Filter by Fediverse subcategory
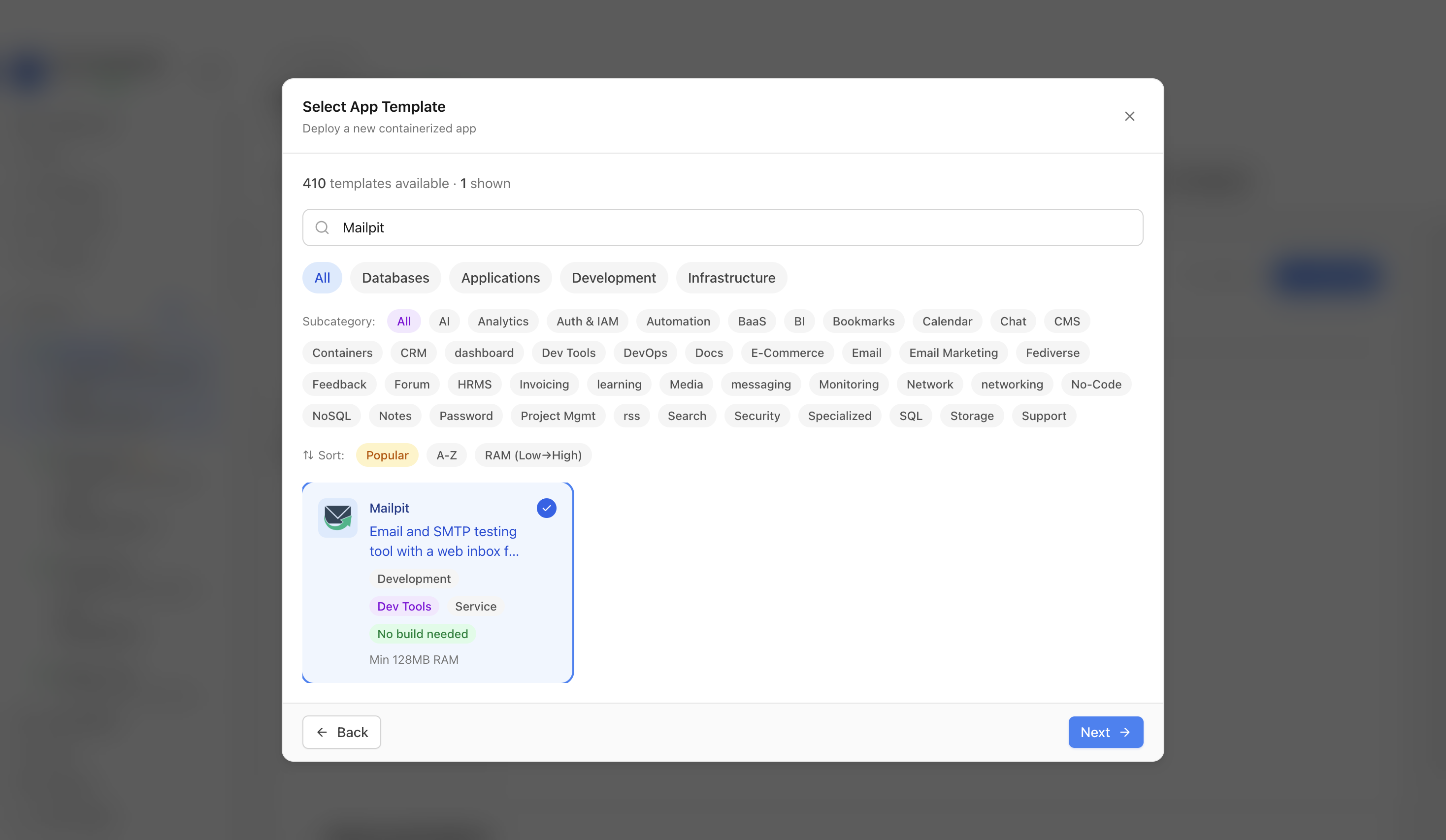The height and width of the screenshot is (840, 1446). tap(1052, 353)
